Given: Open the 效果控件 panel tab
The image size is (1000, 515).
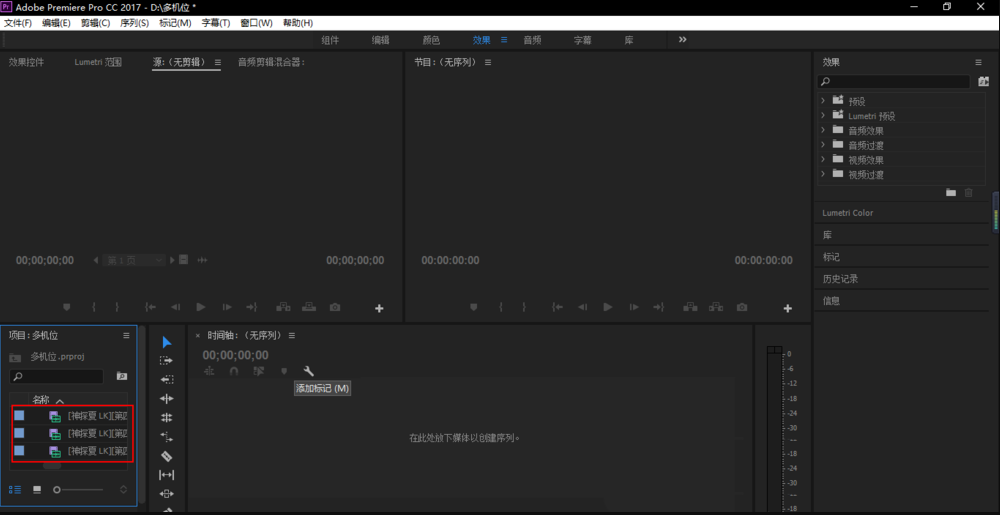Looking at the screenshot, I should click(x=26, y=62).
